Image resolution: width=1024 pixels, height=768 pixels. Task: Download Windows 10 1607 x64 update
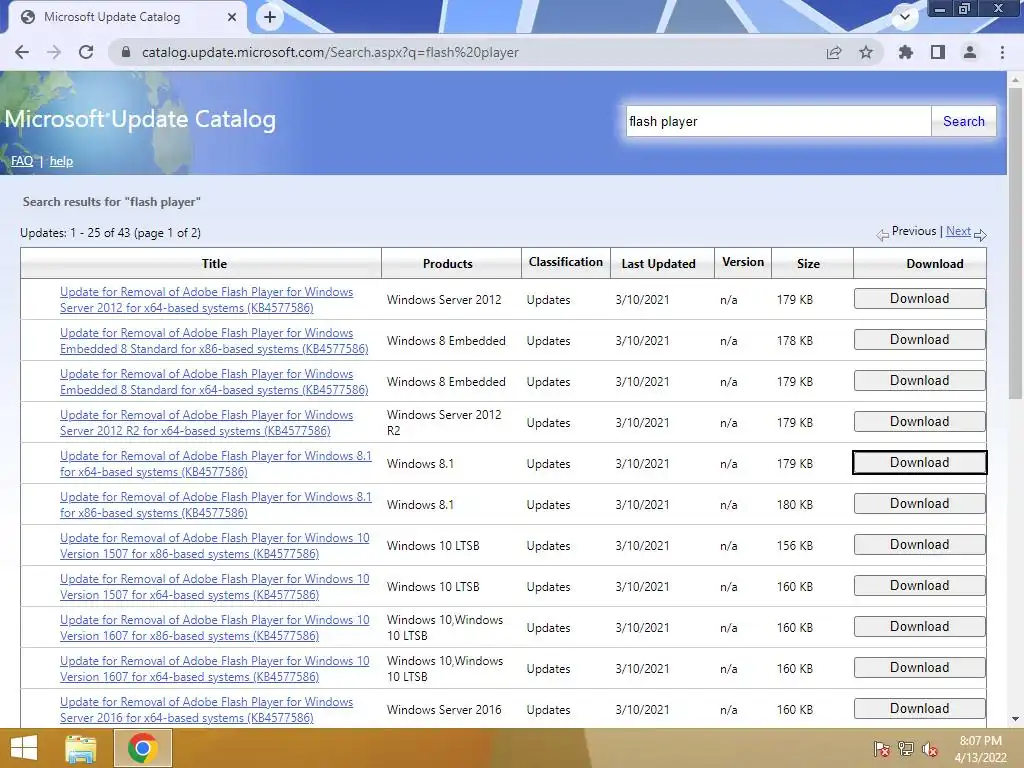[x=920, y=667]
